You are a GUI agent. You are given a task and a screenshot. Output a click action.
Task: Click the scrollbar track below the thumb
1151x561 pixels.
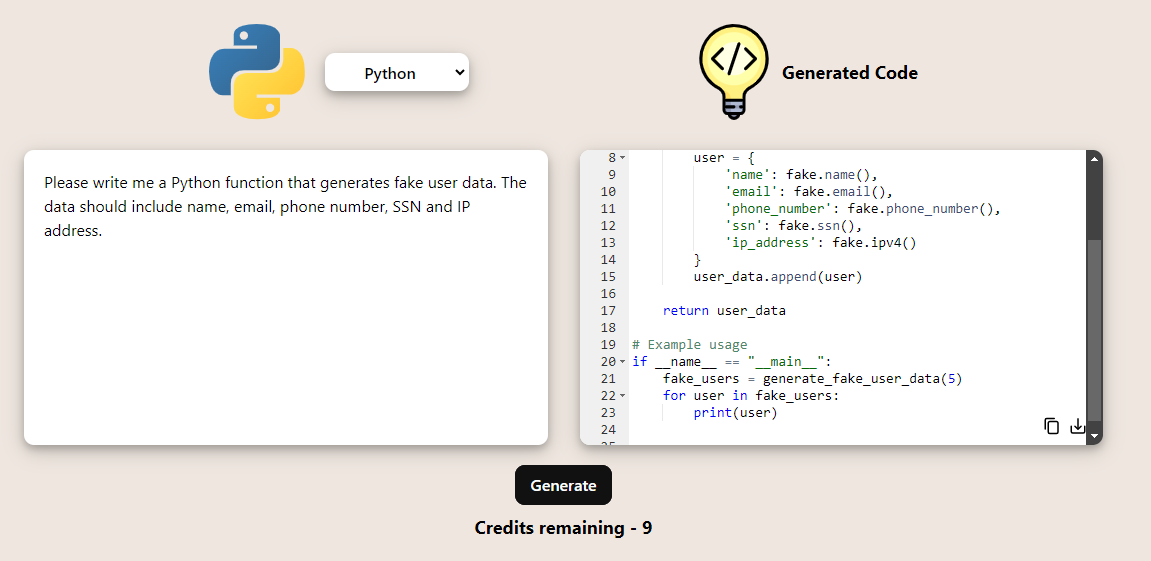coord(1094,330)
